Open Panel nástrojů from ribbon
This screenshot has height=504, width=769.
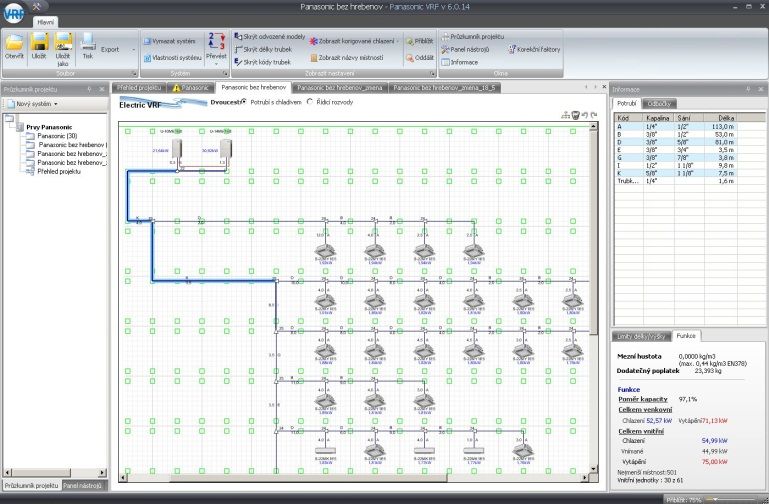[465, 49]
